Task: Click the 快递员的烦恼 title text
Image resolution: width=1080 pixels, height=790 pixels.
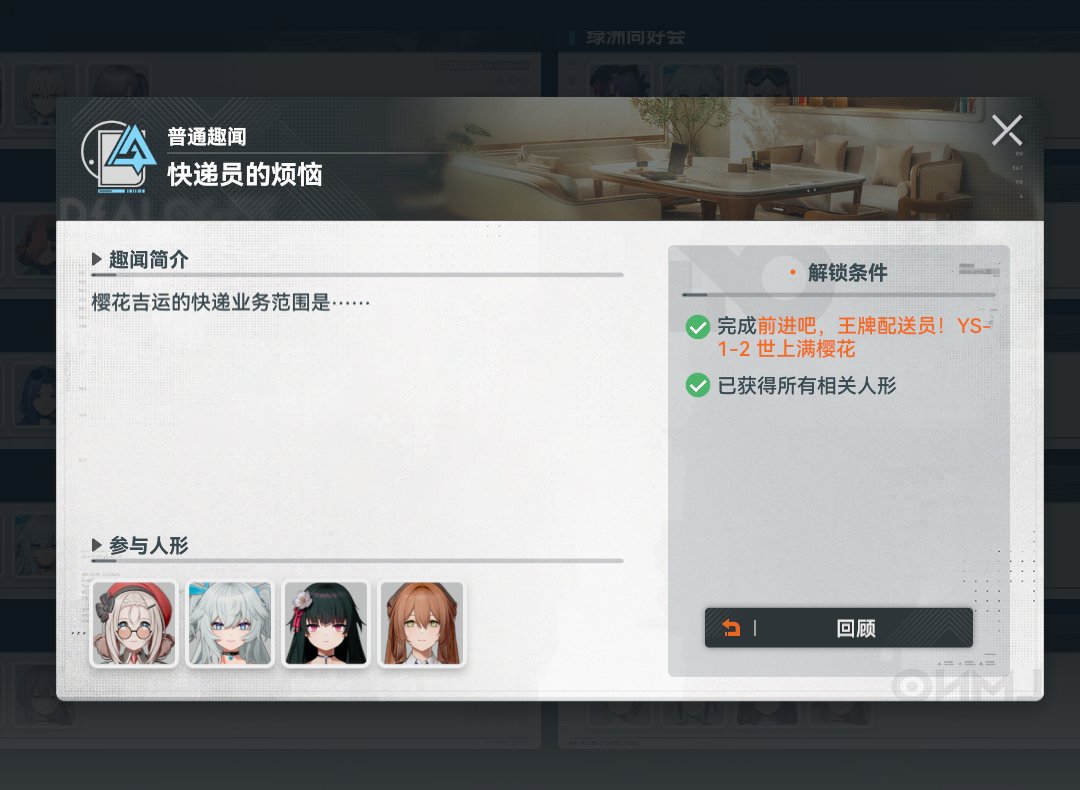Action: point(245,174)
